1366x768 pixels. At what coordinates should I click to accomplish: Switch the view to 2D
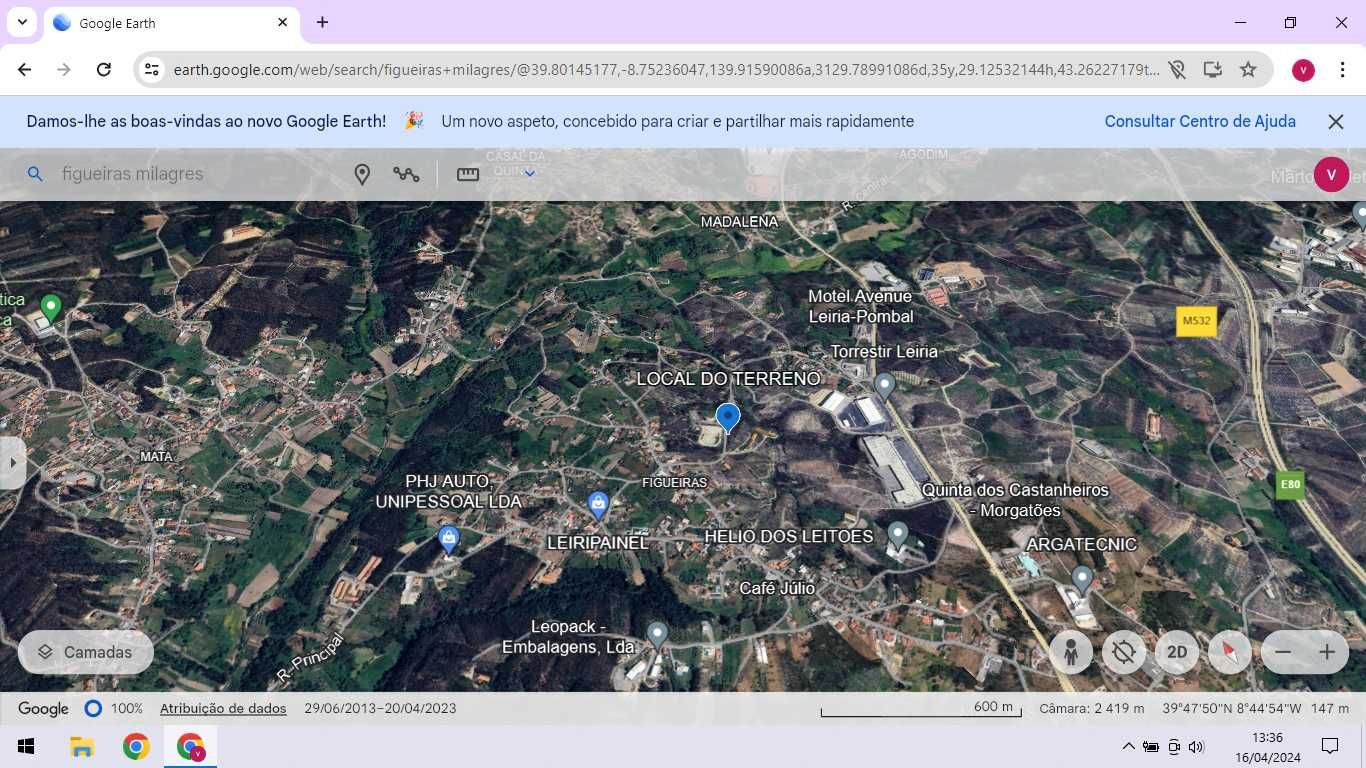pos(1177,653)
